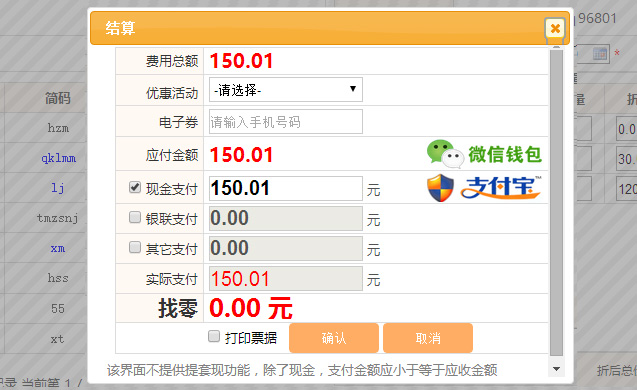The width and height of the screenshot is (637, 390).
Task: Click background field showing 0.0
Action: pos(627,129)
